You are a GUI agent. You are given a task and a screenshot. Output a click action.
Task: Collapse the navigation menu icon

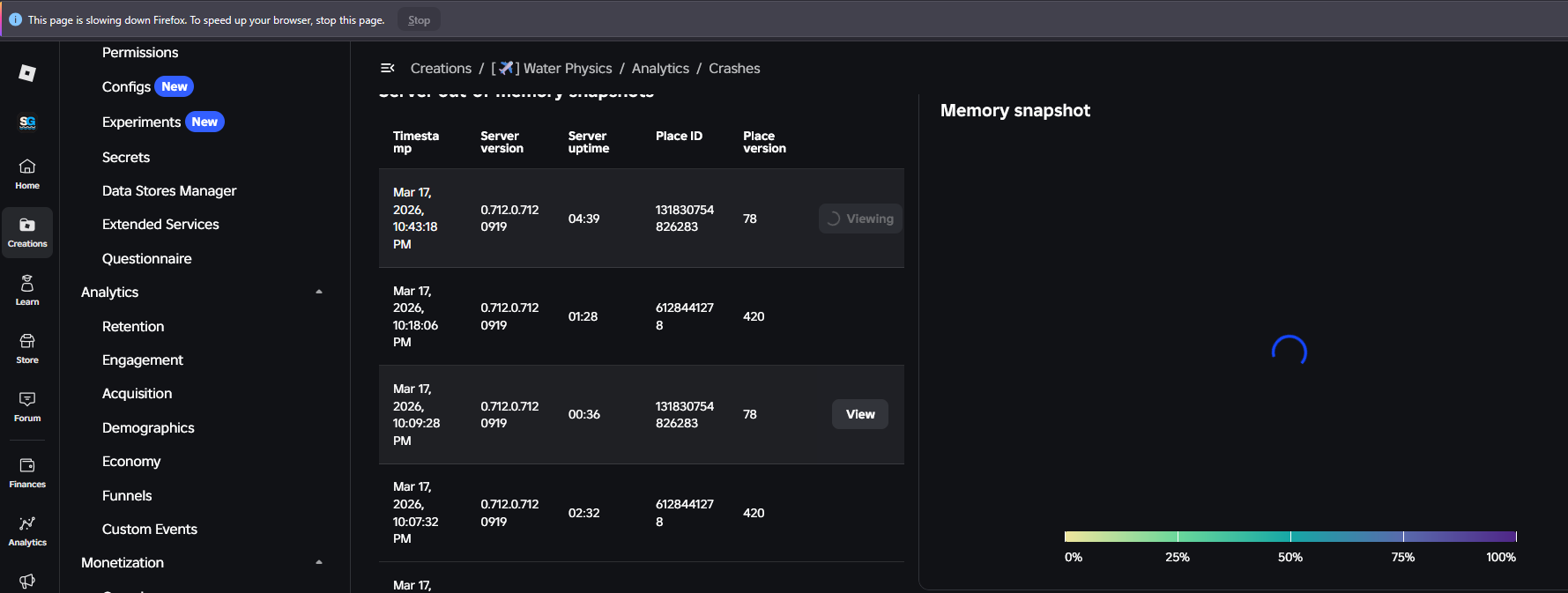[x=387, y=68]
